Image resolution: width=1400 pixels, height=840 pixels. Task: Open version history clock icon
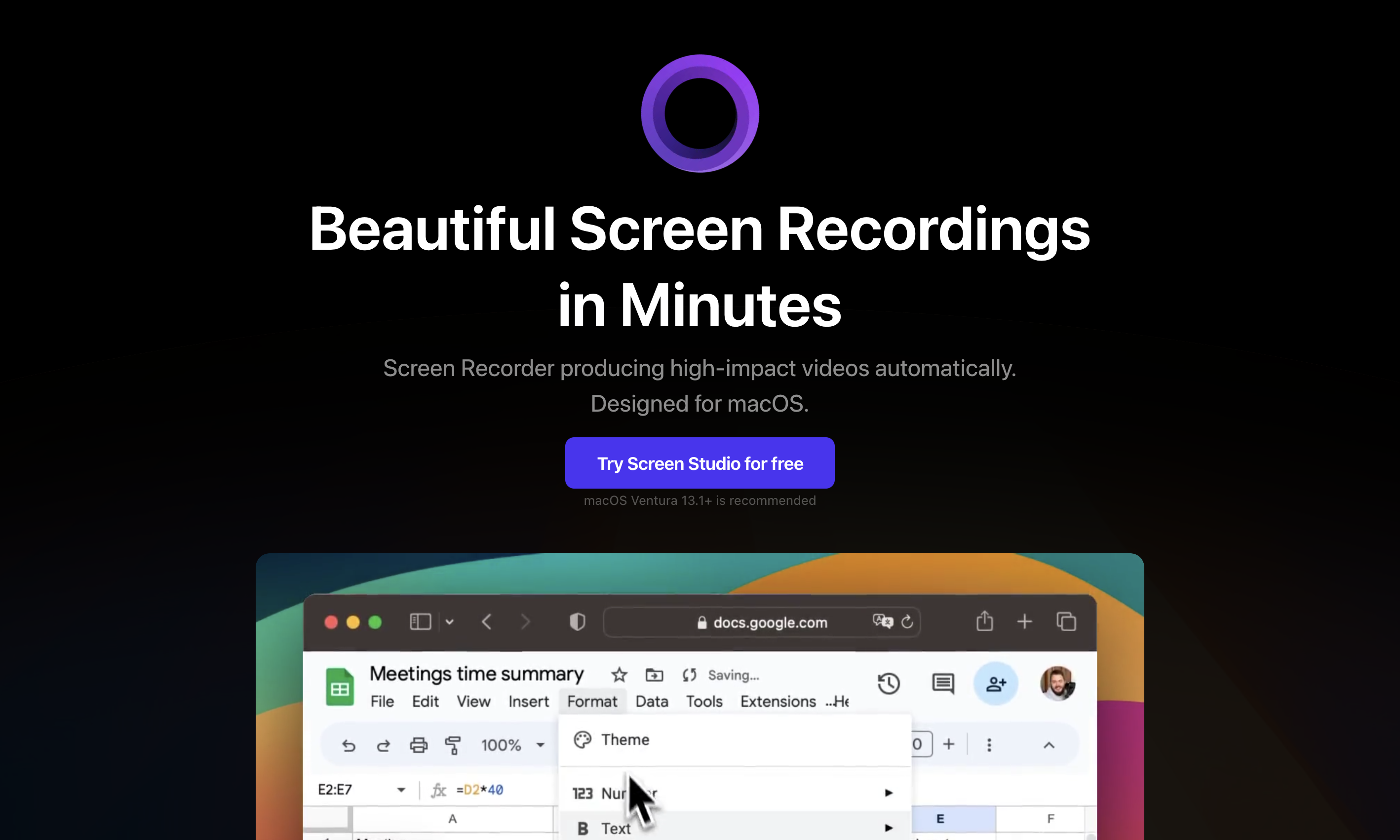(x=888, y=684)
